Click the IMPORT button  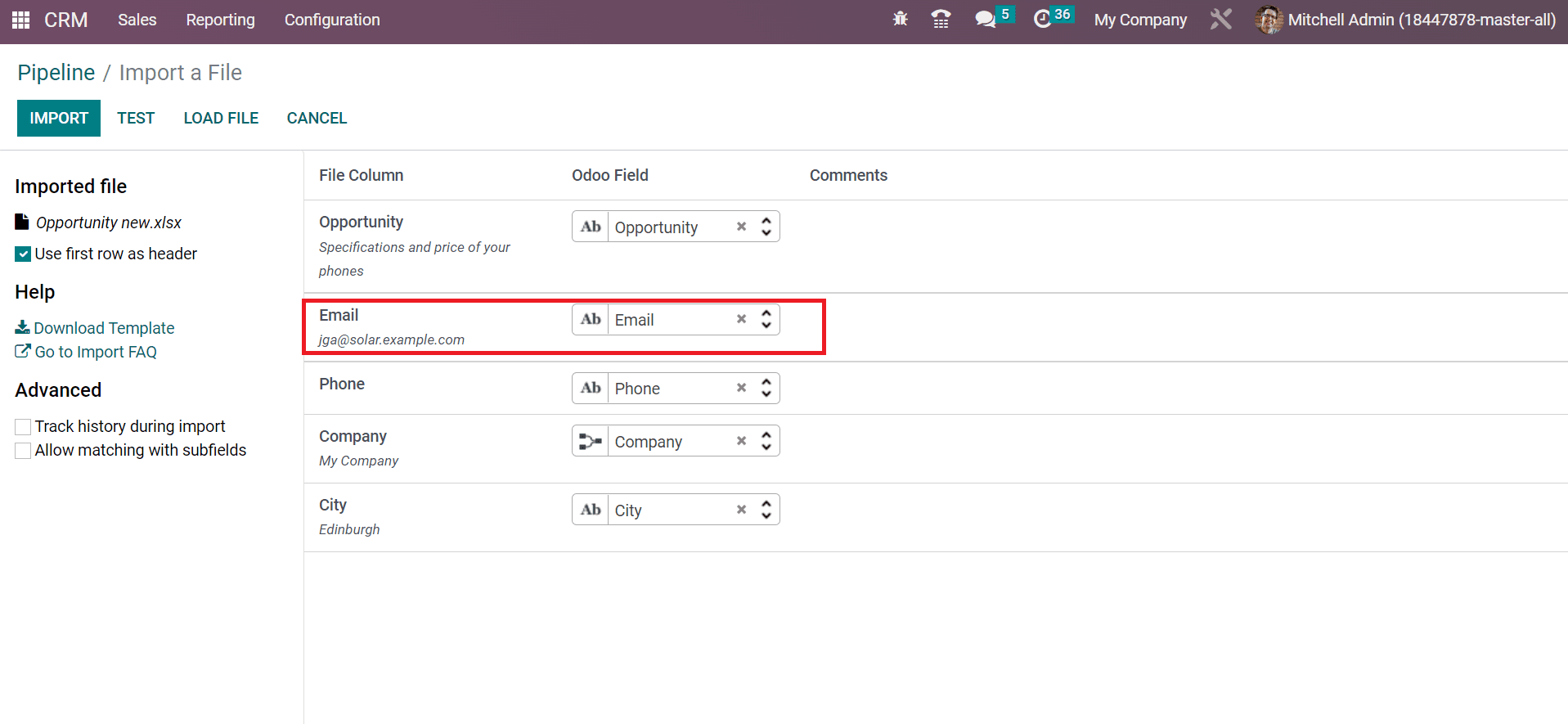[x=59, y=118]
